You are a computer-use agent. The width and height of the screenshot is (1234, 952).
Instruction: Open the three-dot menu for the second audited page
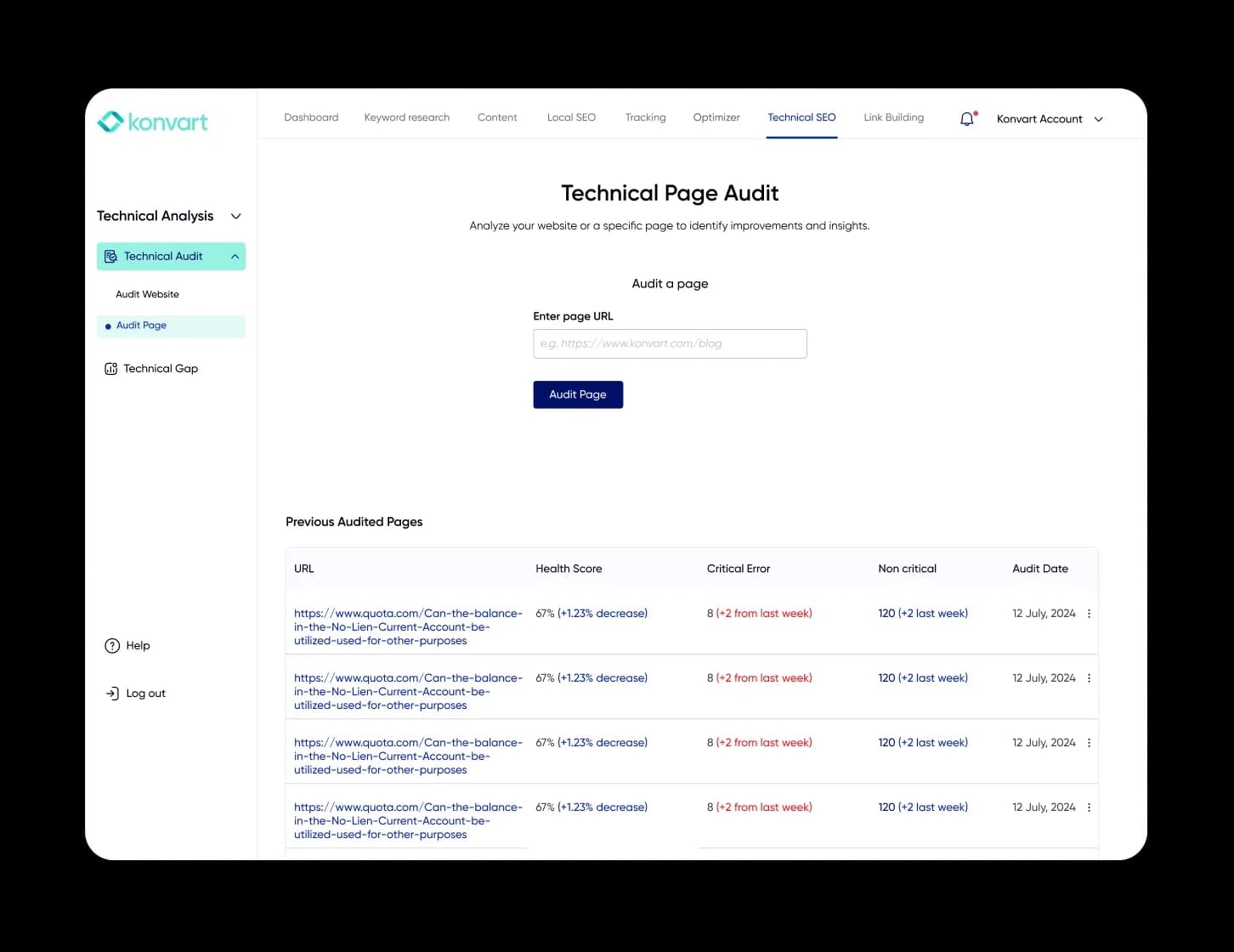tap(1089, 678)
